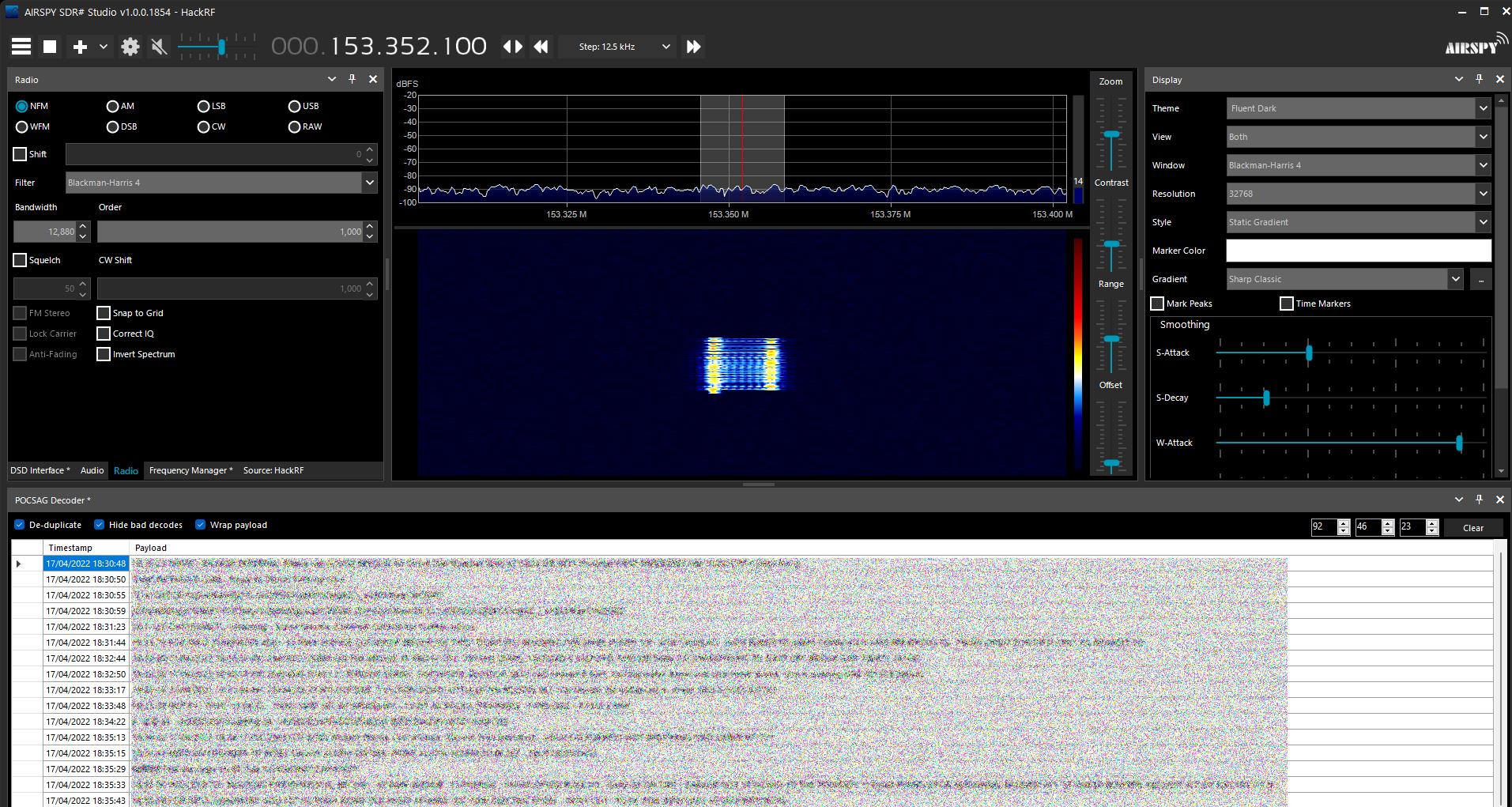Select the 17/04/2022 18:30:48 timestamp row
The height and width of the screenshot is (807, 1512).
pyautogui.click(x=86, y=564)
